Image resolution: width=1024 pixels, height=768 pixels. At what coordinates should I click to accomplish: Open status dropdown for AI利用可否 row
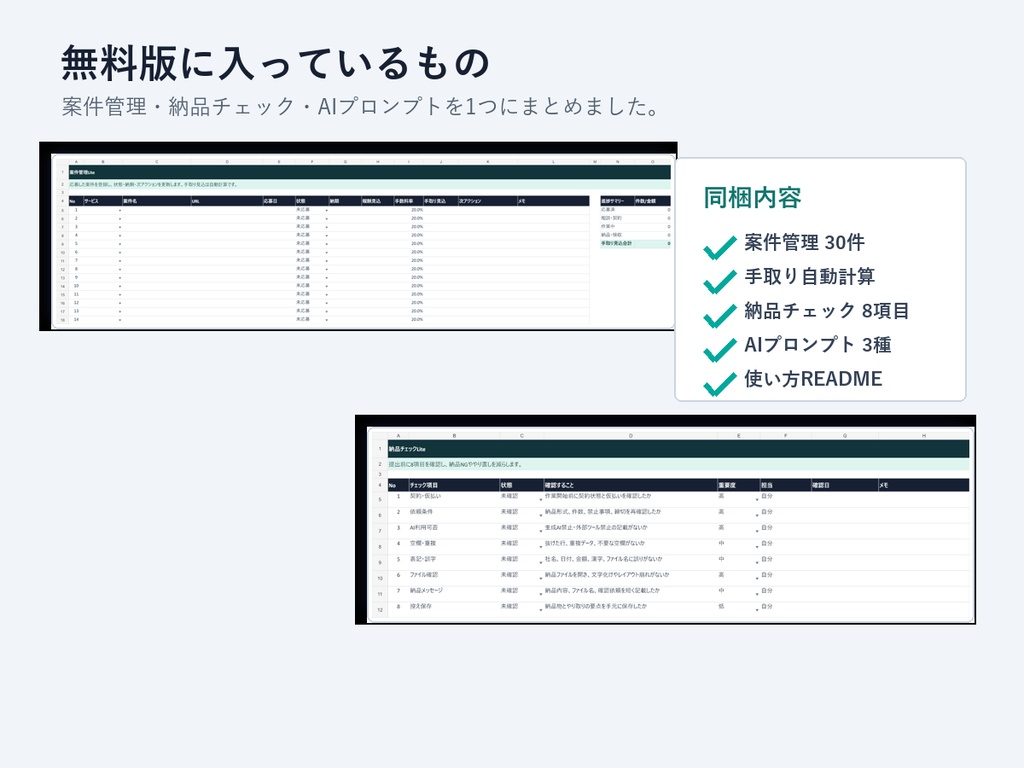541,530
